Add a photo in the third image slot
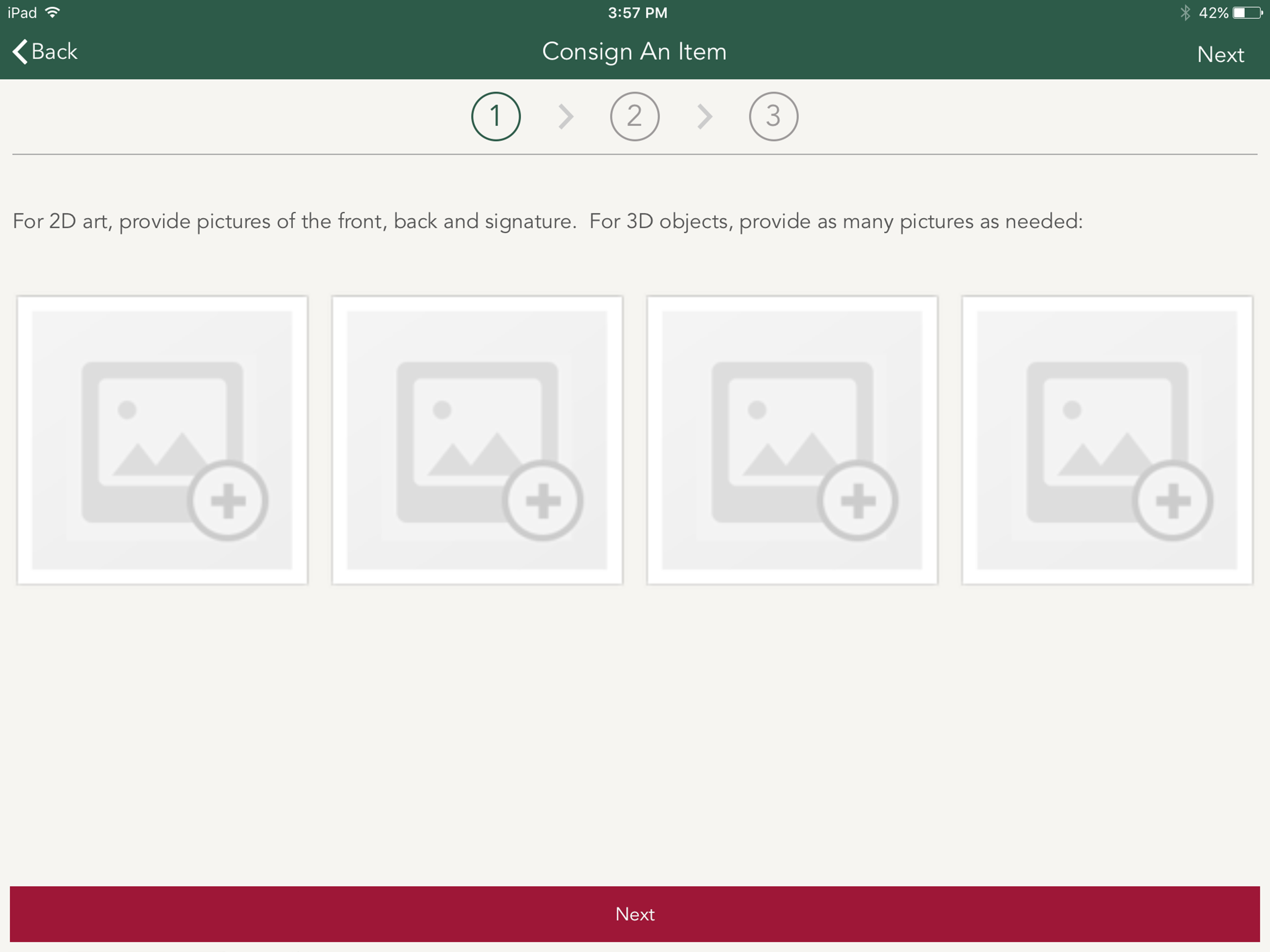The width and height of the screenshot is (1270, 952). click(x=792, y=440)
